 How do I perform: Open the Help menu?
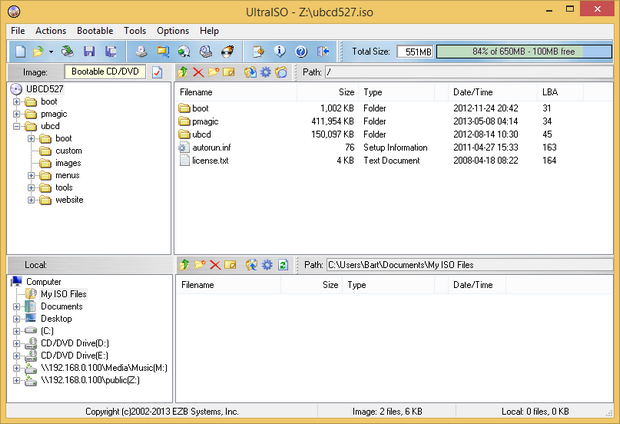point(209,31)
